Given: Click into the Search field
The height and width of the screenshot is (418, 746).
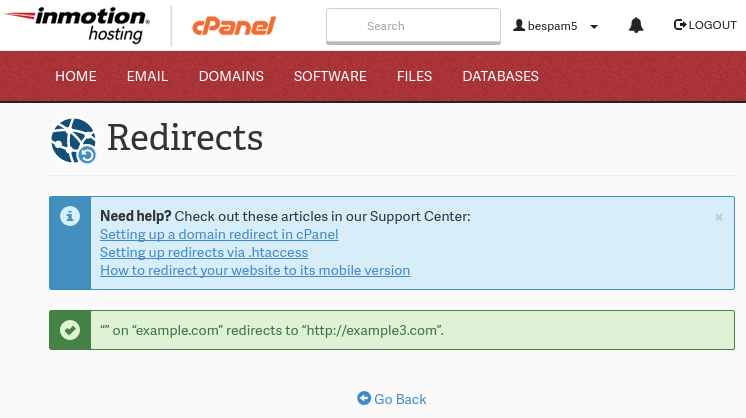Looking at the screenshot, I should pyautogui.click(x=413, y=26).
